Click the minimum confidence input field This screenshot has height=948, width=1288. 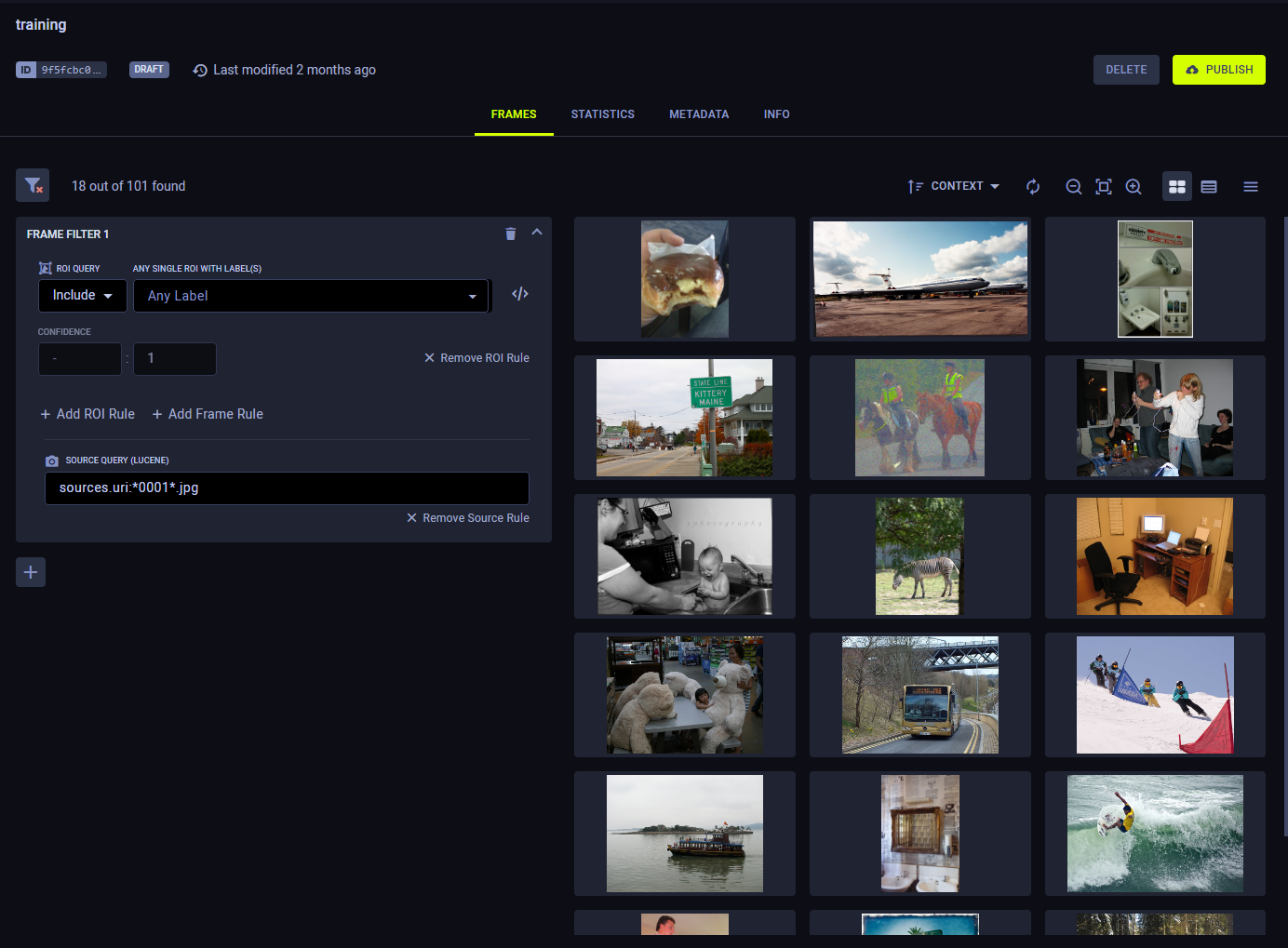[x=80, y=359]
